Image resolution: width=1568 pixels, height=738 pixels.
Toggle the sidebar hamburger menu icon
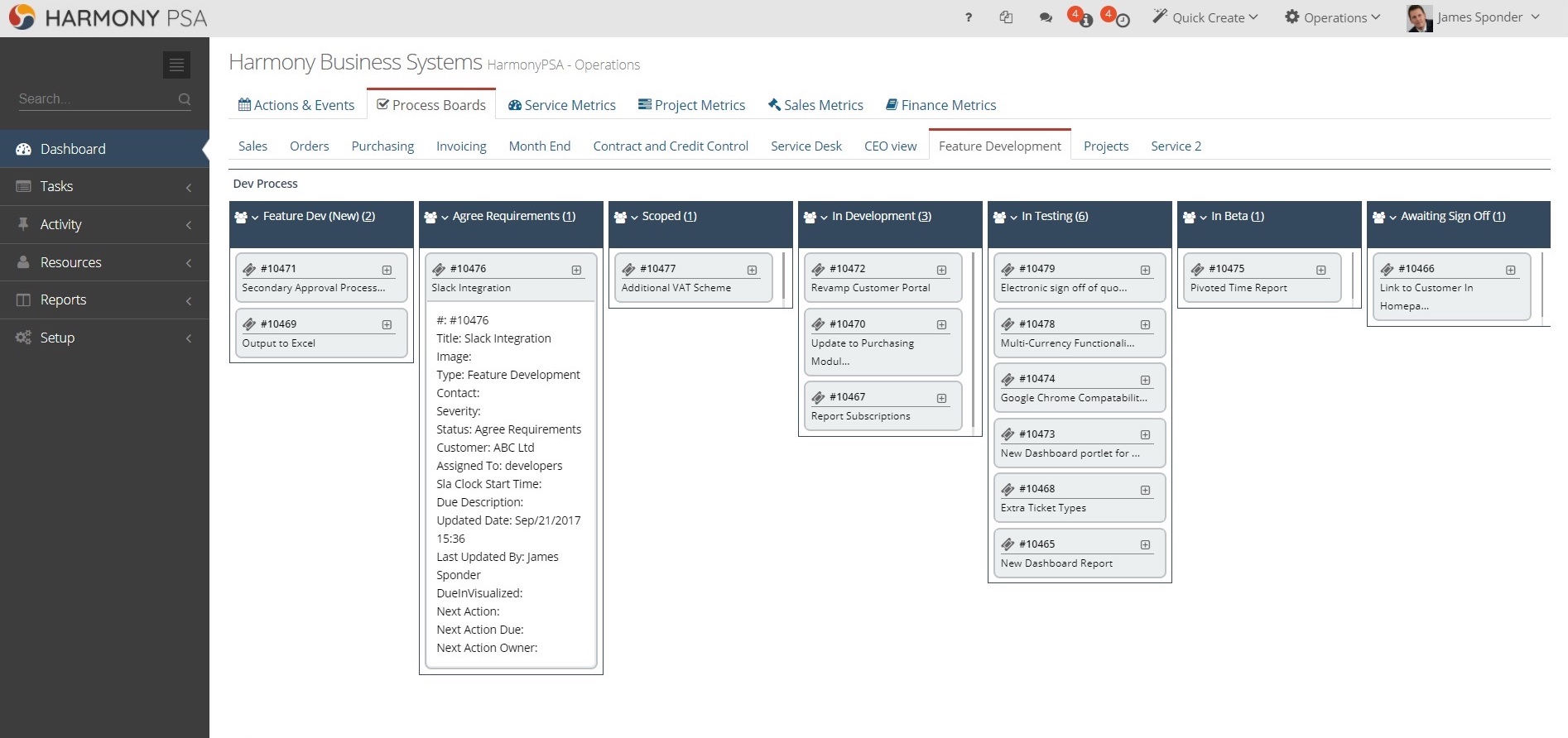176,65
